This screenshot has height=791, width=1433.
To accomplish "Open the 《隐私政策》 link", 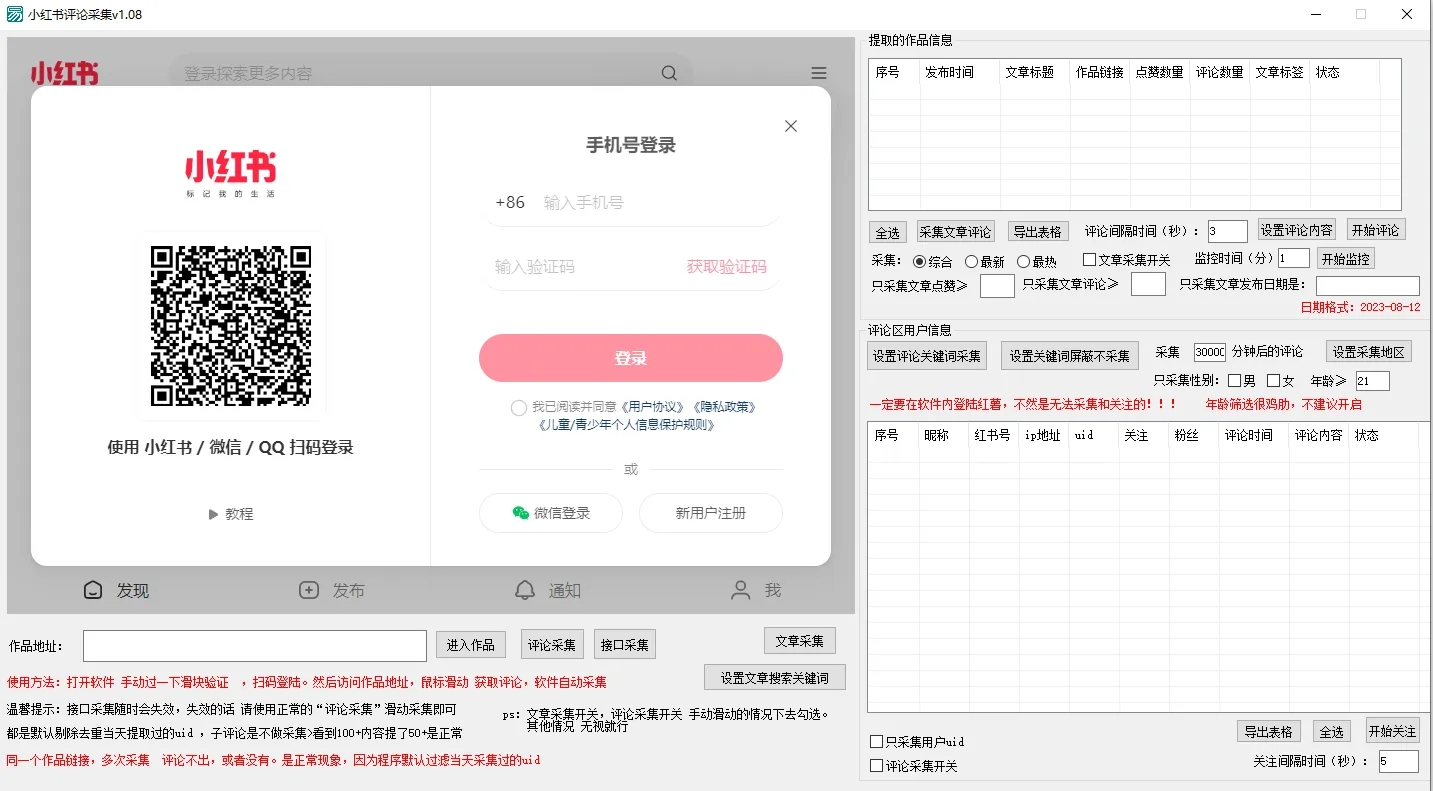I will click(723, 407).
